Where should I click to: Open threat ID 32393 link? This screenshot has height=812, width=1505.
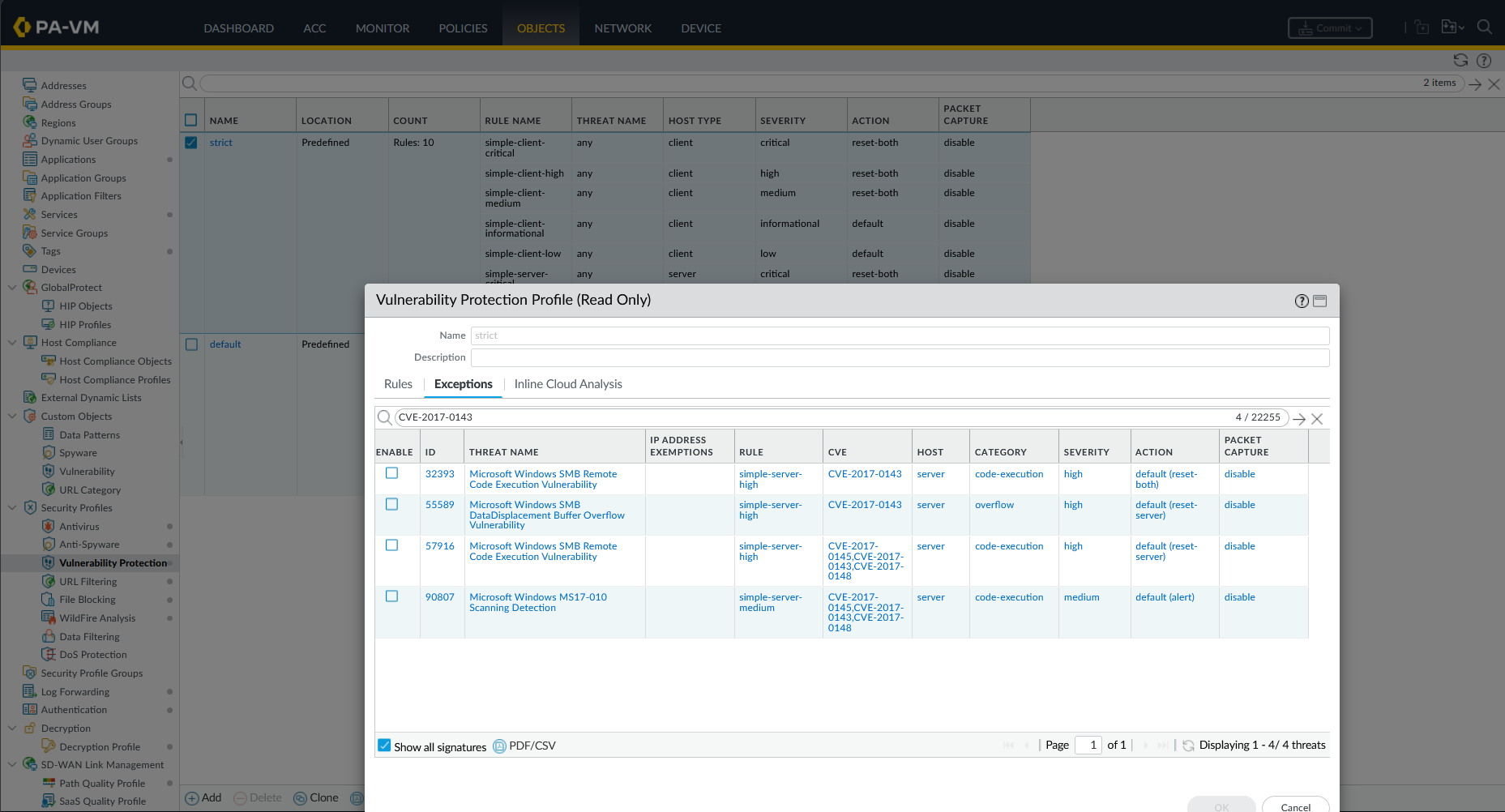(x=440, y=474)
